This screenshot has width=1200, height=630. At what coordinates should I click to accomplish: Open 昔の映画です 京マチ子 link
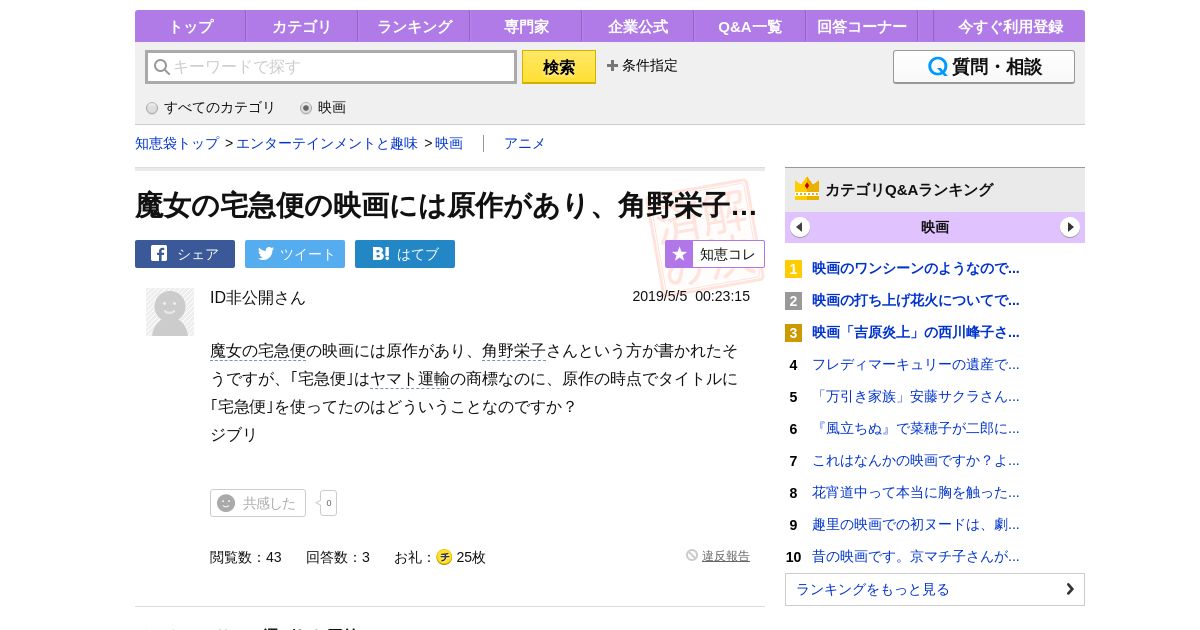click(916, 556)
